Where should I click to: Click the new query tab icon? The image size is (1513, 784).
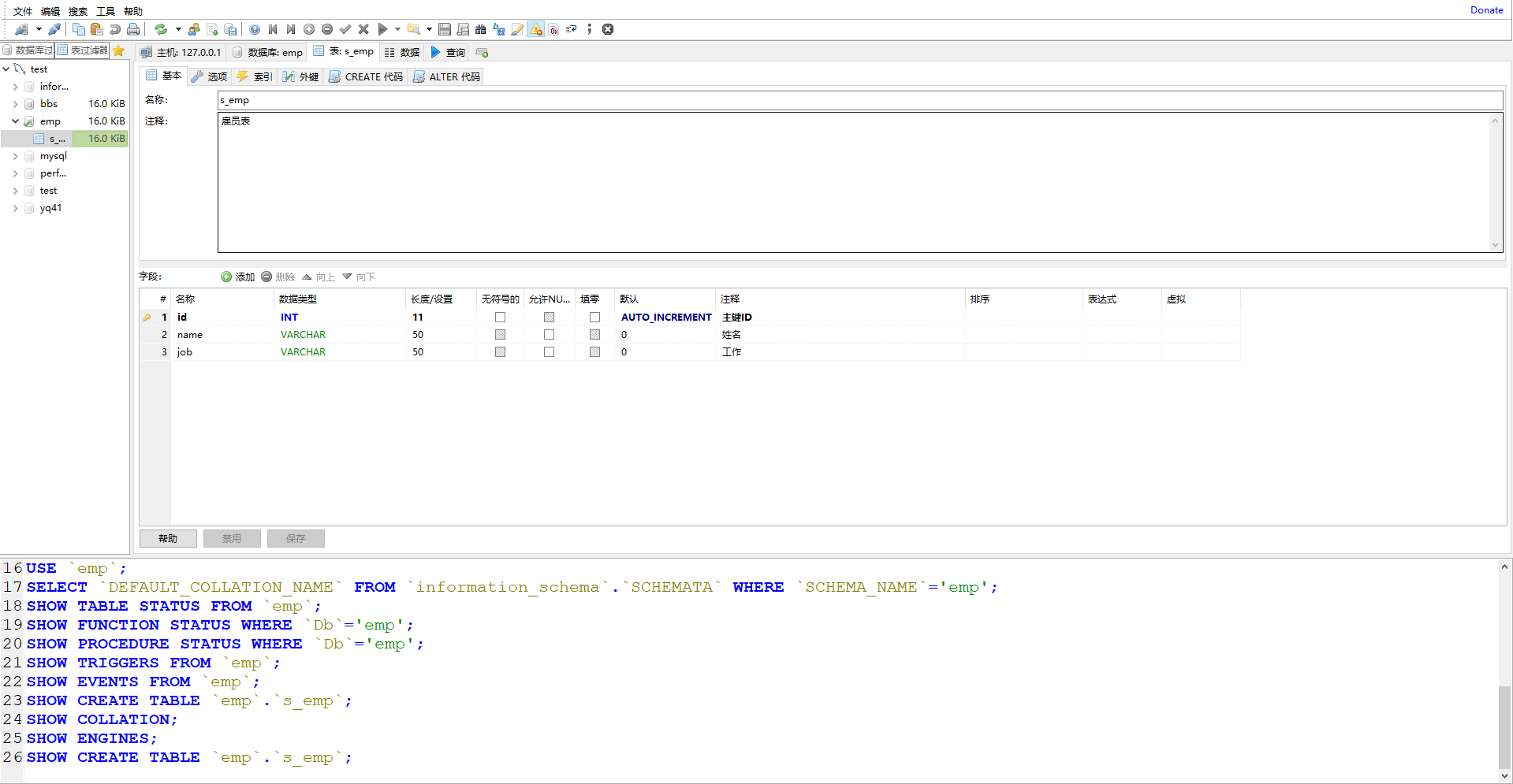pyautogui.click(x=483, y=53)
